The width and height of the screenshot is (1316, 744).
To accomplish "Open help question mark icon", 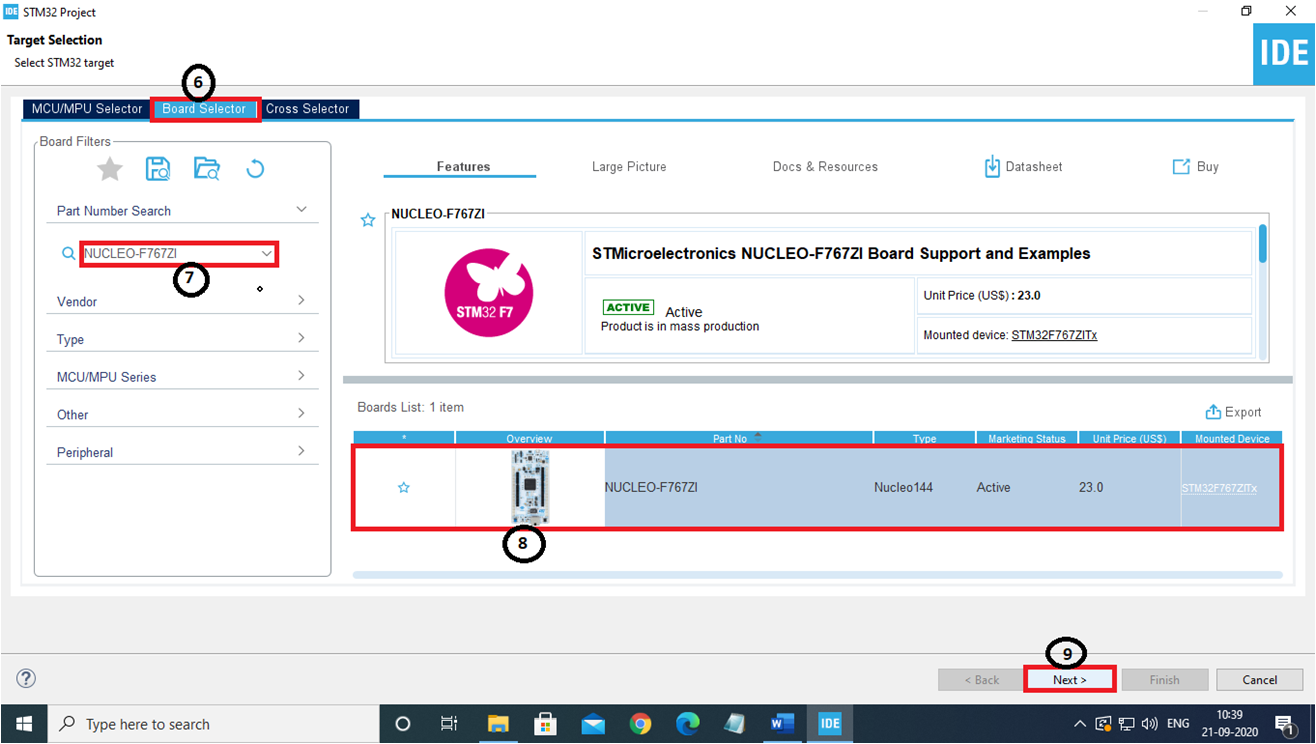I will 26,678.
